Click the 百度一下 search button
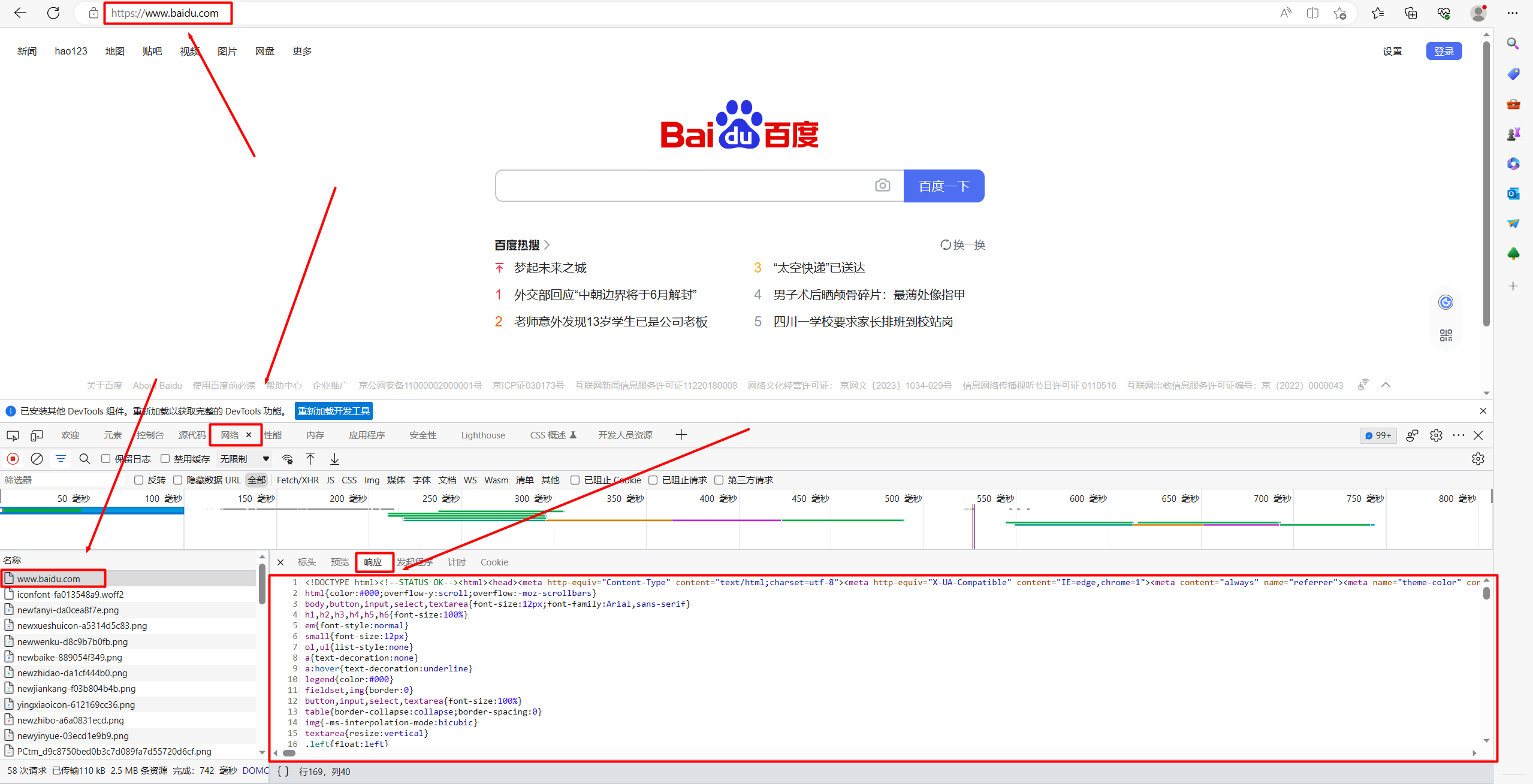The width and height of the screenshot is (1533, 784). (944, 186)
